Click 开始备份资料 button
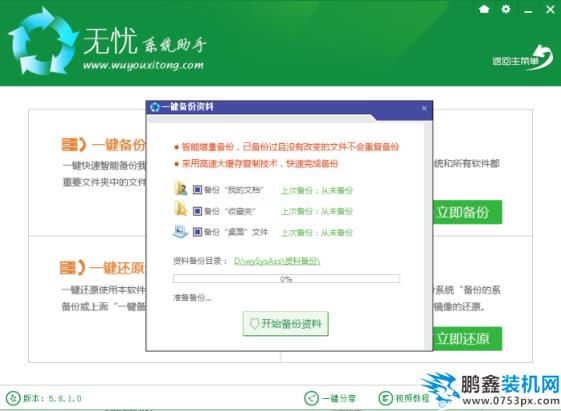561x411 pixels. [286, 324]
